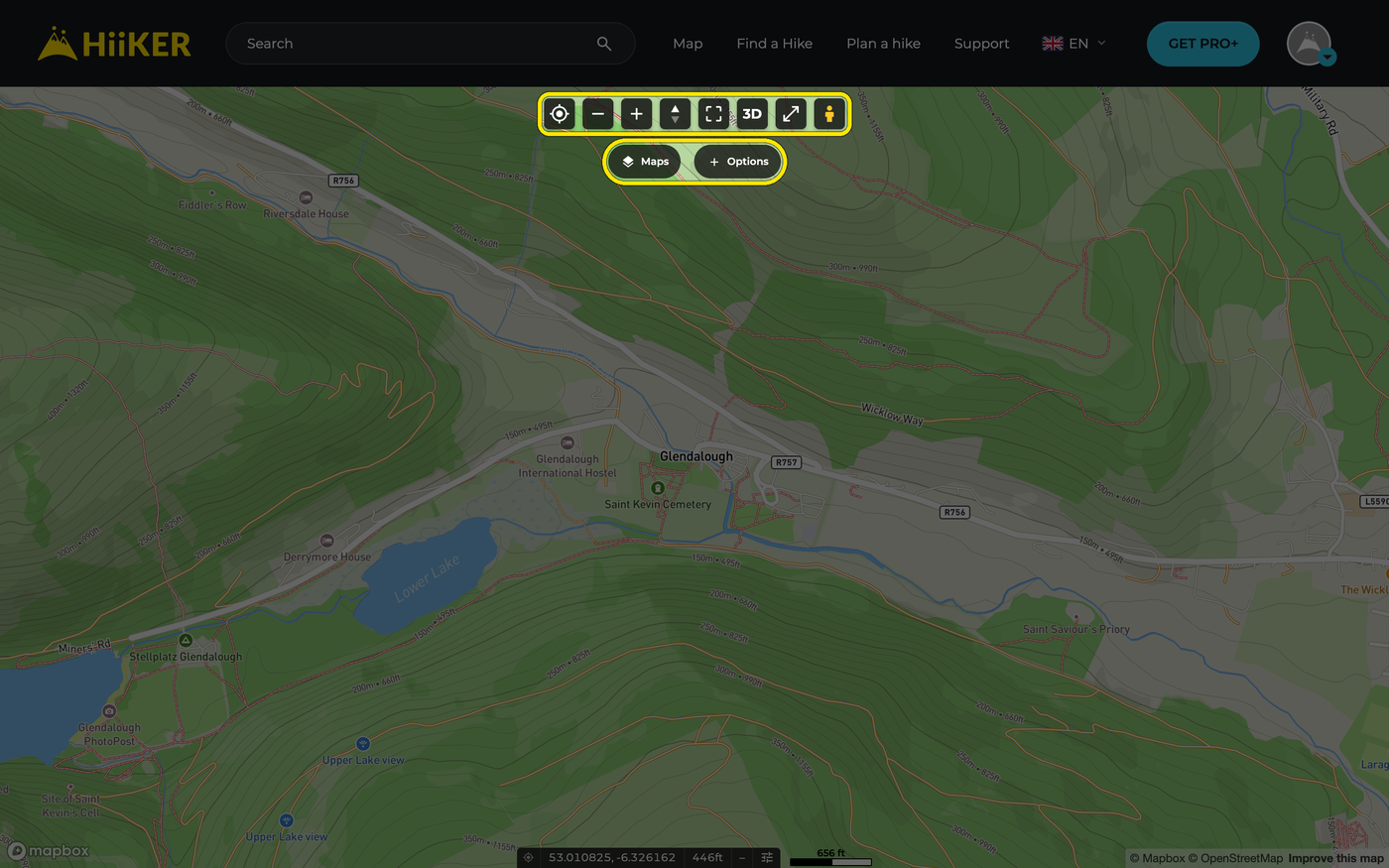Select the Saint Kevin Cemetery marker
This screenshot has height=868, width=1389.
pos(657,488)
